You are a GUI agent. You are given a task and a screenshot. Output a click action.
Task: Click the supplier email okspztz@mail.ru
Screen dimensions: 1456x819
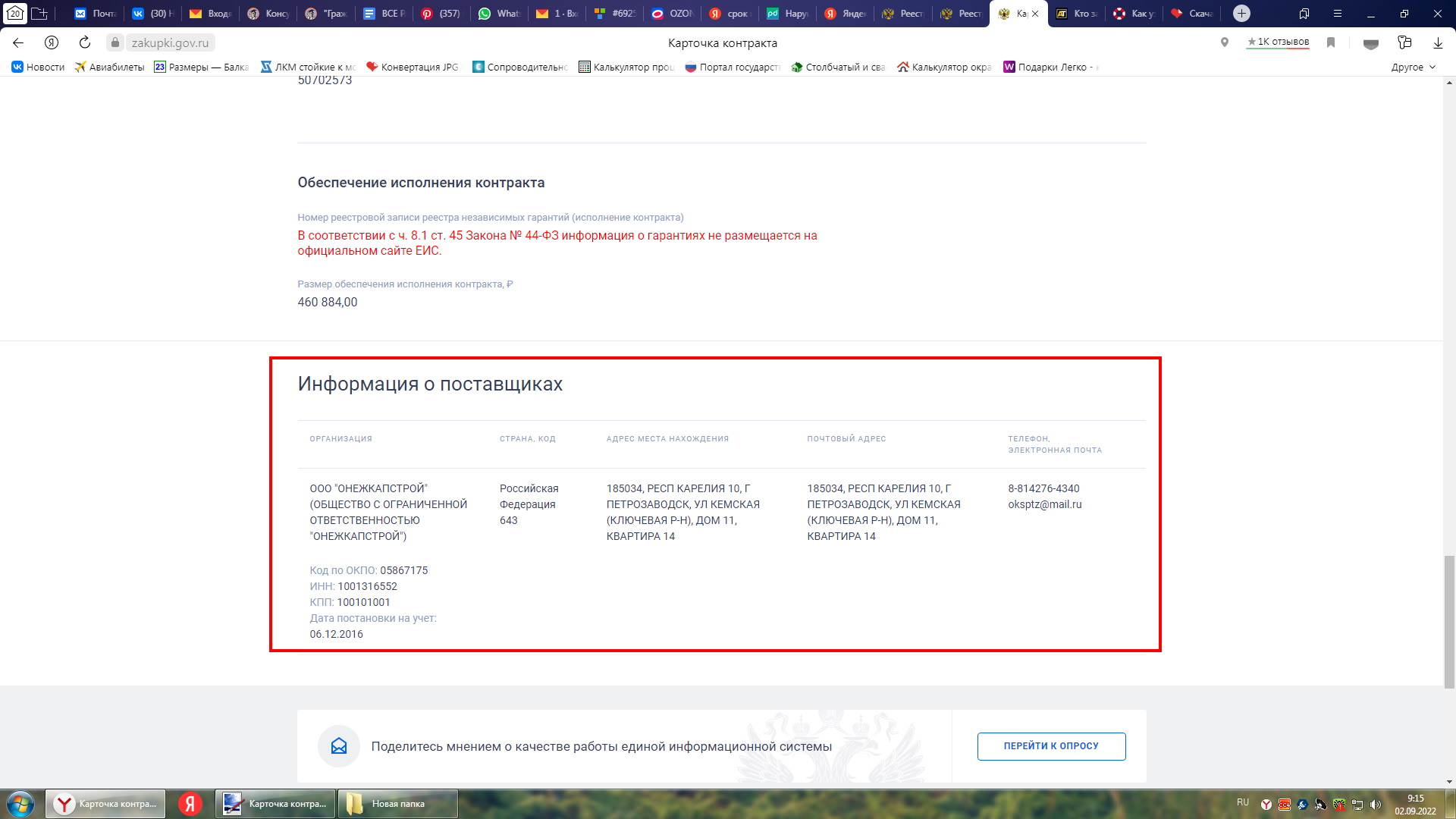[x=1045, y=504]
